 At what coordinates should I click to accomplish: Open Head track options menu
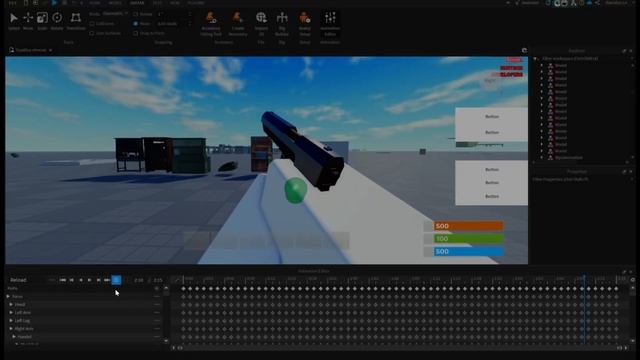[x=157, y=304]
